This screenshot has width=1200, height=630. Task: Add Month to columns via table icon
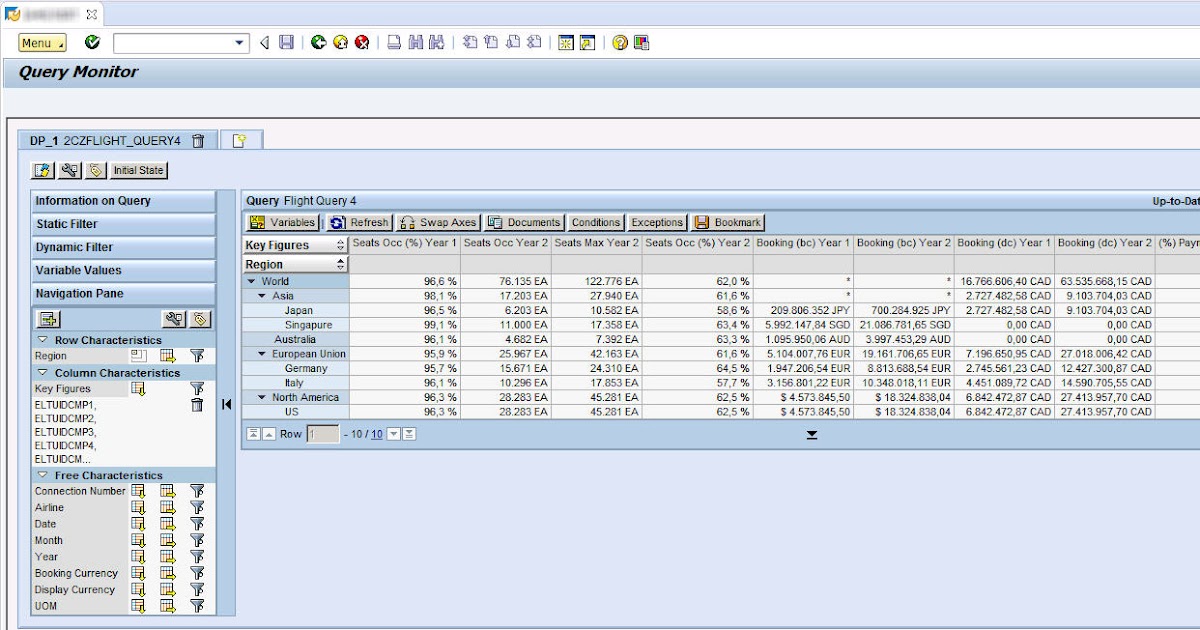(x=166, y=540)
